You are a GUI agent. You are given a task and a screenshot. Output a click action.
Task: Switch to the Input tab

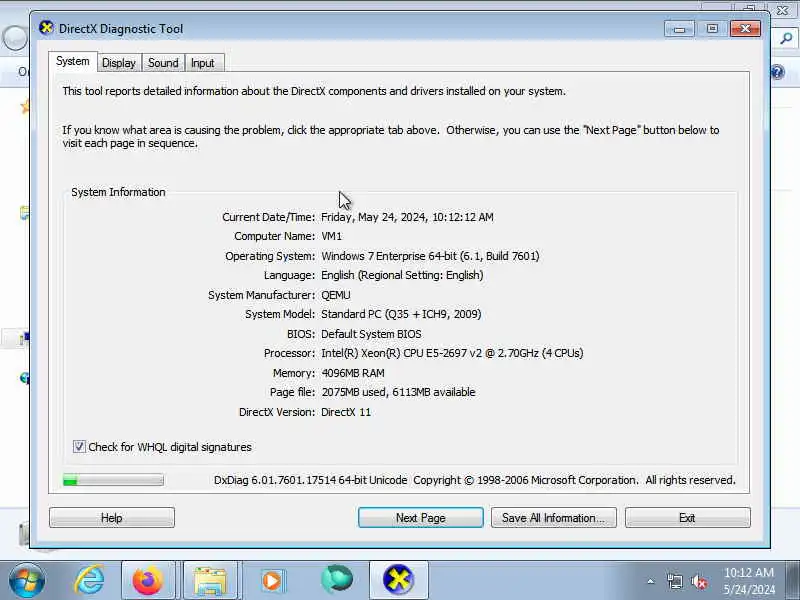click(203, 63)
